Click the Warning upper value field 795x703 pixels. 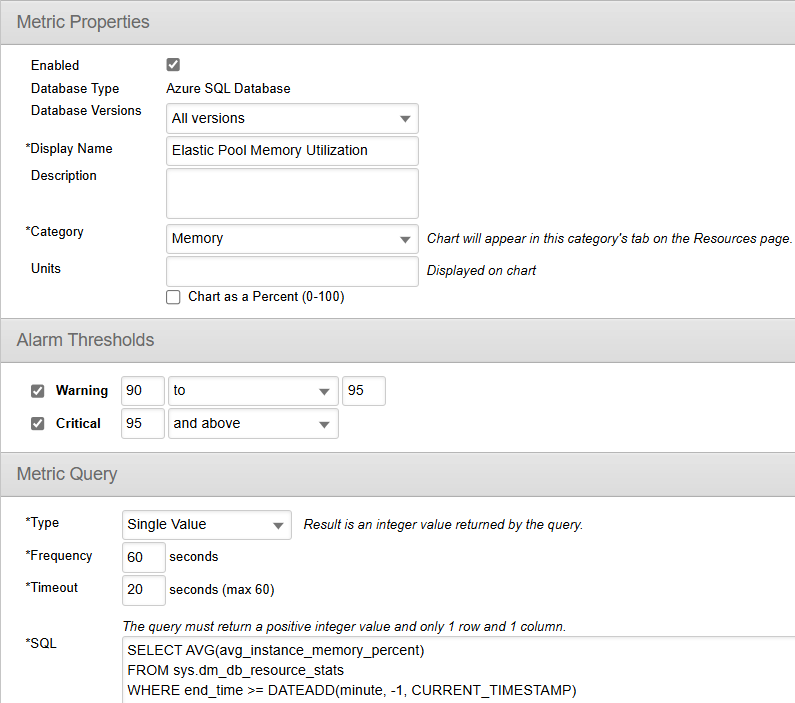(364, 391)
